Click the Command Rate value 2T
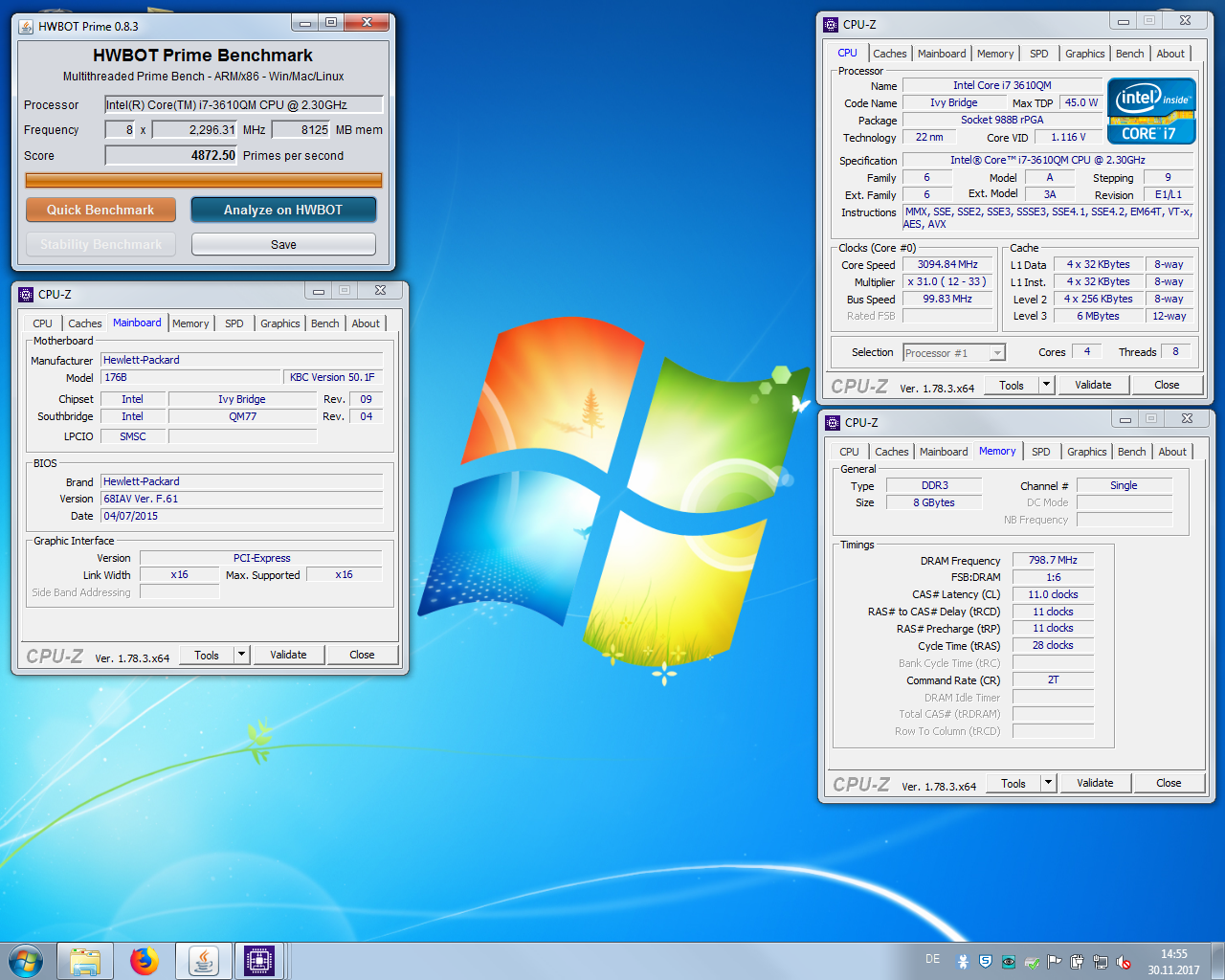This screenshot has height=980, width=1225. (x=1053, y=679)
